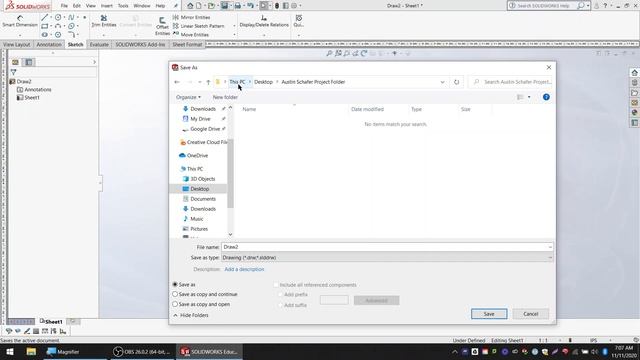
Task: Switch to the View Layout tab
Action: pos(17,44)
